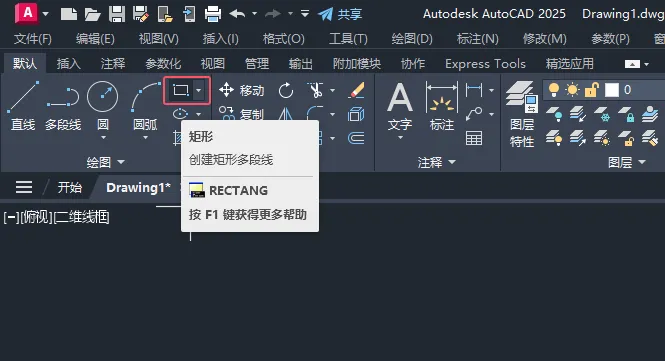Switch to the Express Tools ribbon tab
The image size is (665, 361).
click(x=485, y=64)
